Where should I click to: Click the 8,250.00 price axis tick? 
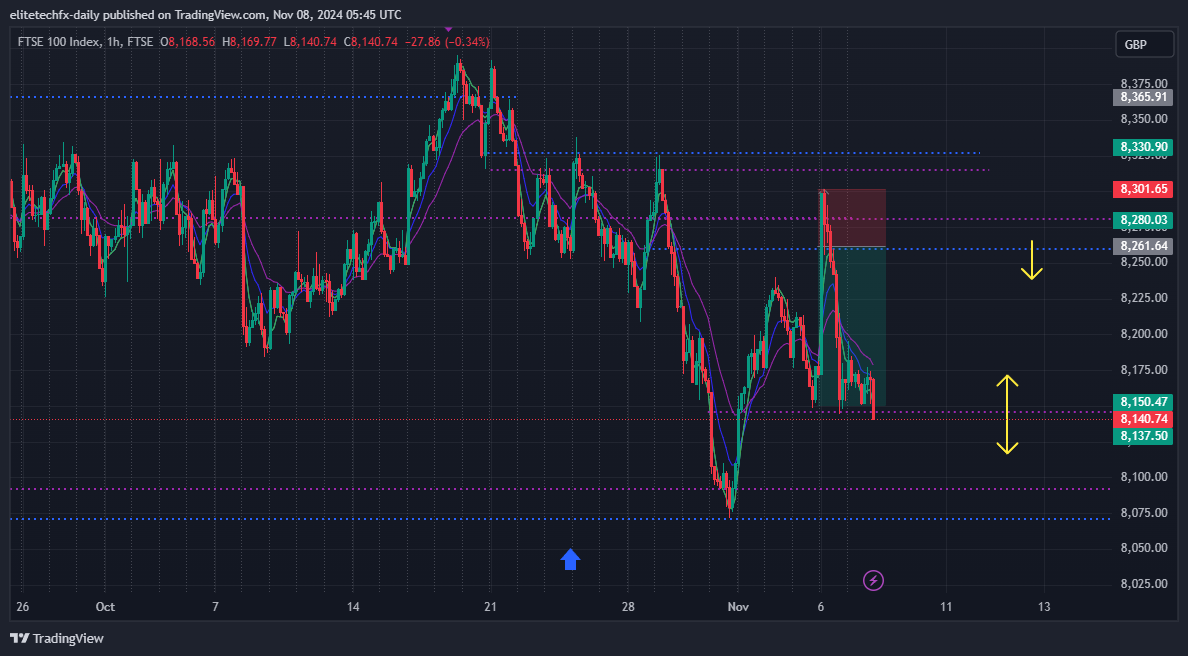point(1144,262)
